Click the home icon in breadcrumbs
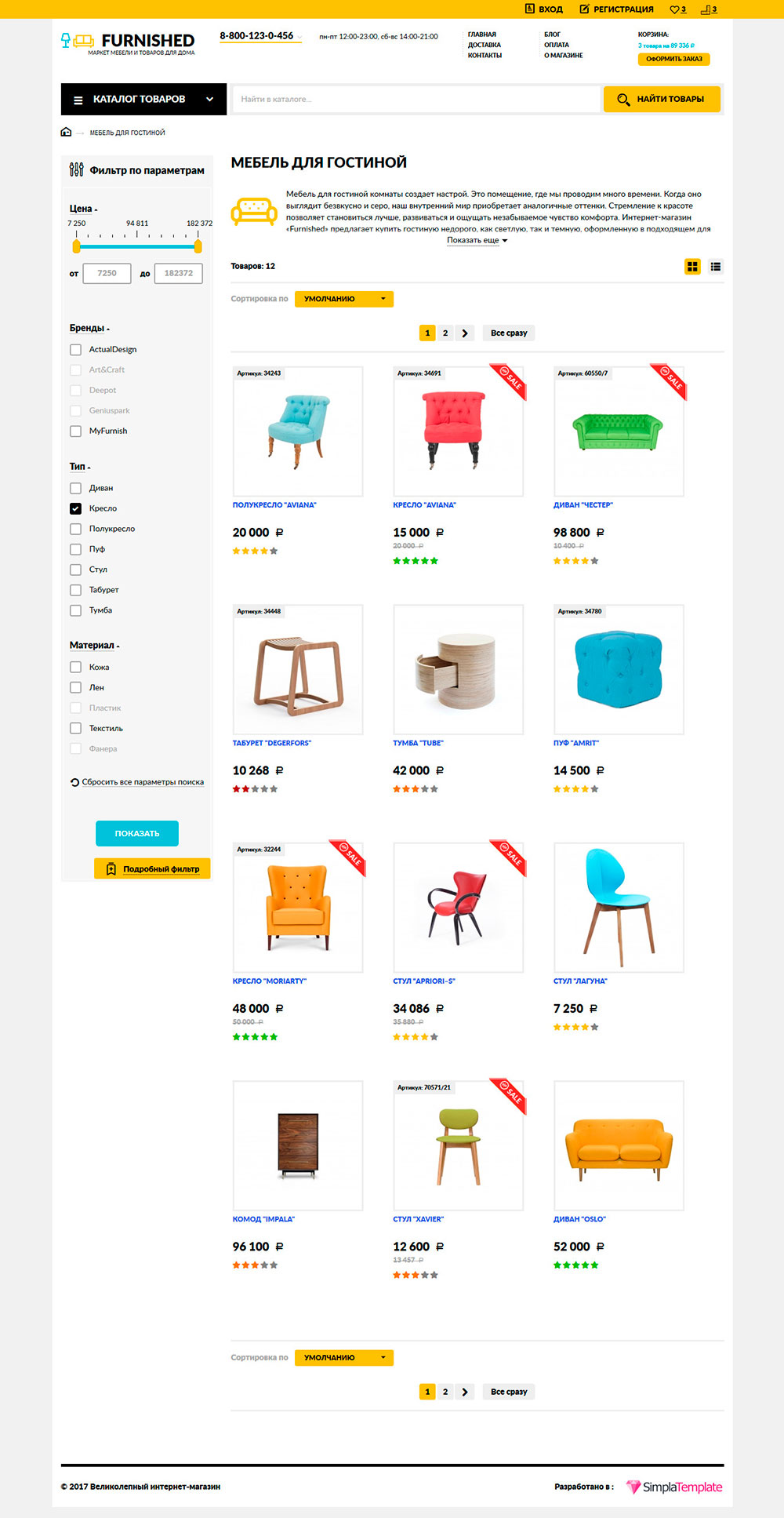 (66, 132)
